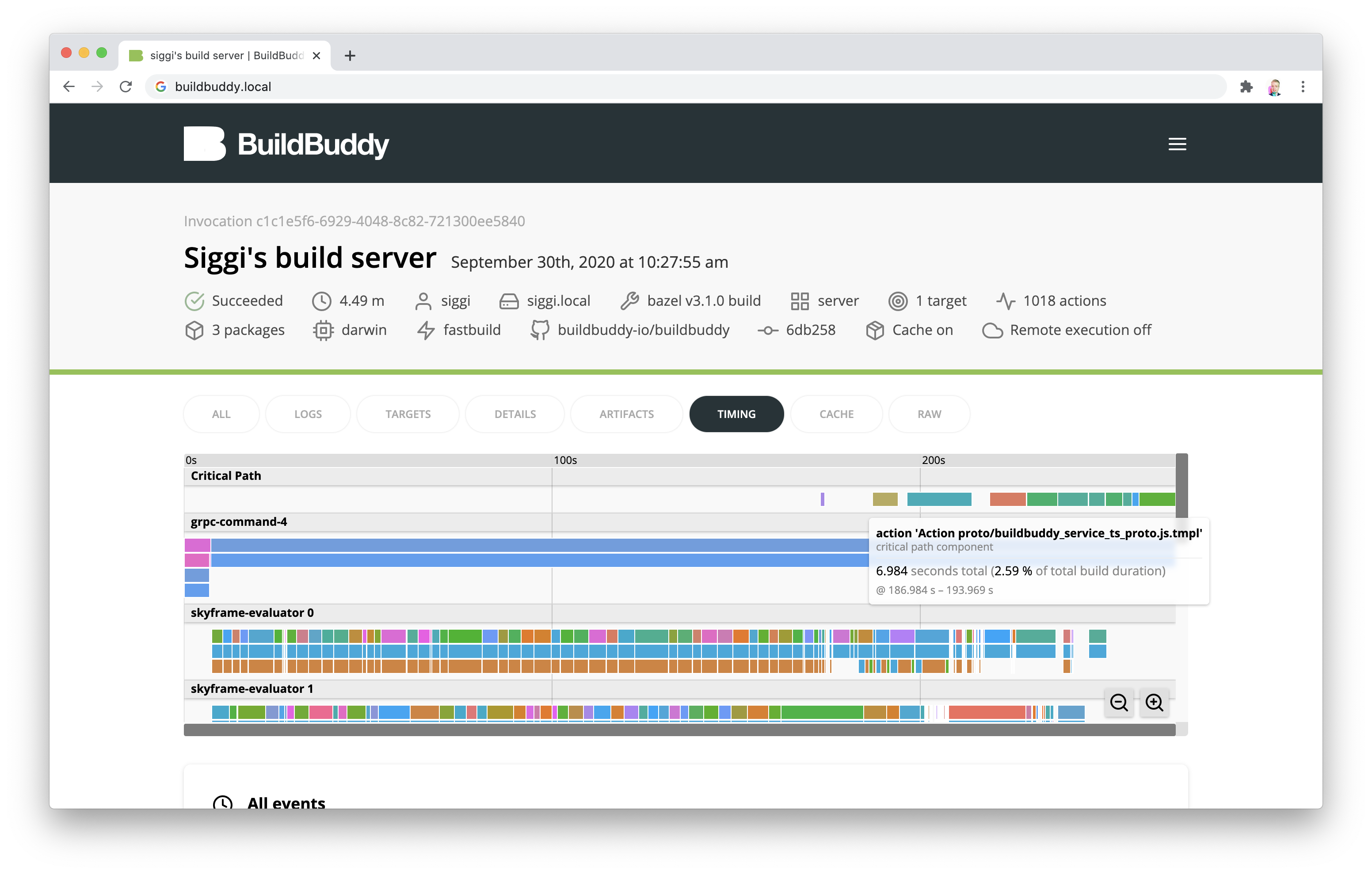Click the browser back arrow
Viewport: 1372px width, 874px height.
(69, 87)
